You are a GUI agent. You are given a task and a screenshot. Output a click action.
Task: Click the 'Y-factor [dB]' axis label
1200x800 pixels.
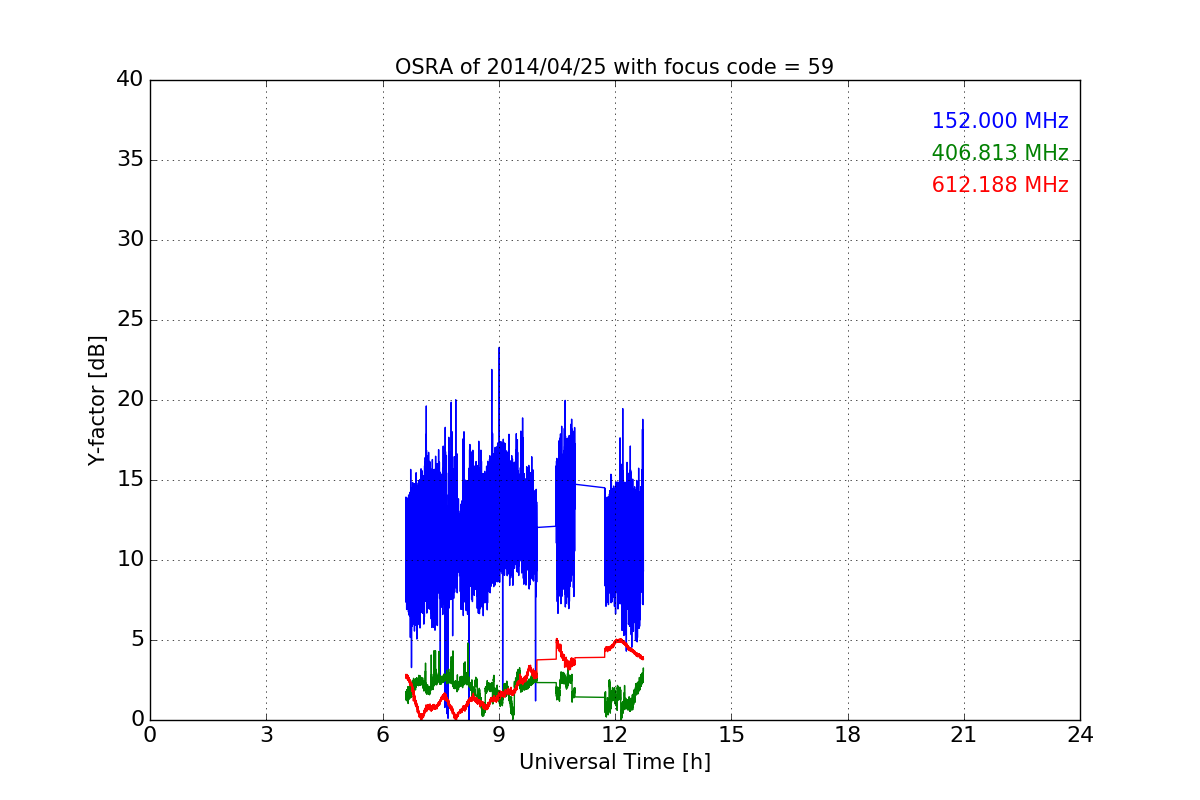97,400
